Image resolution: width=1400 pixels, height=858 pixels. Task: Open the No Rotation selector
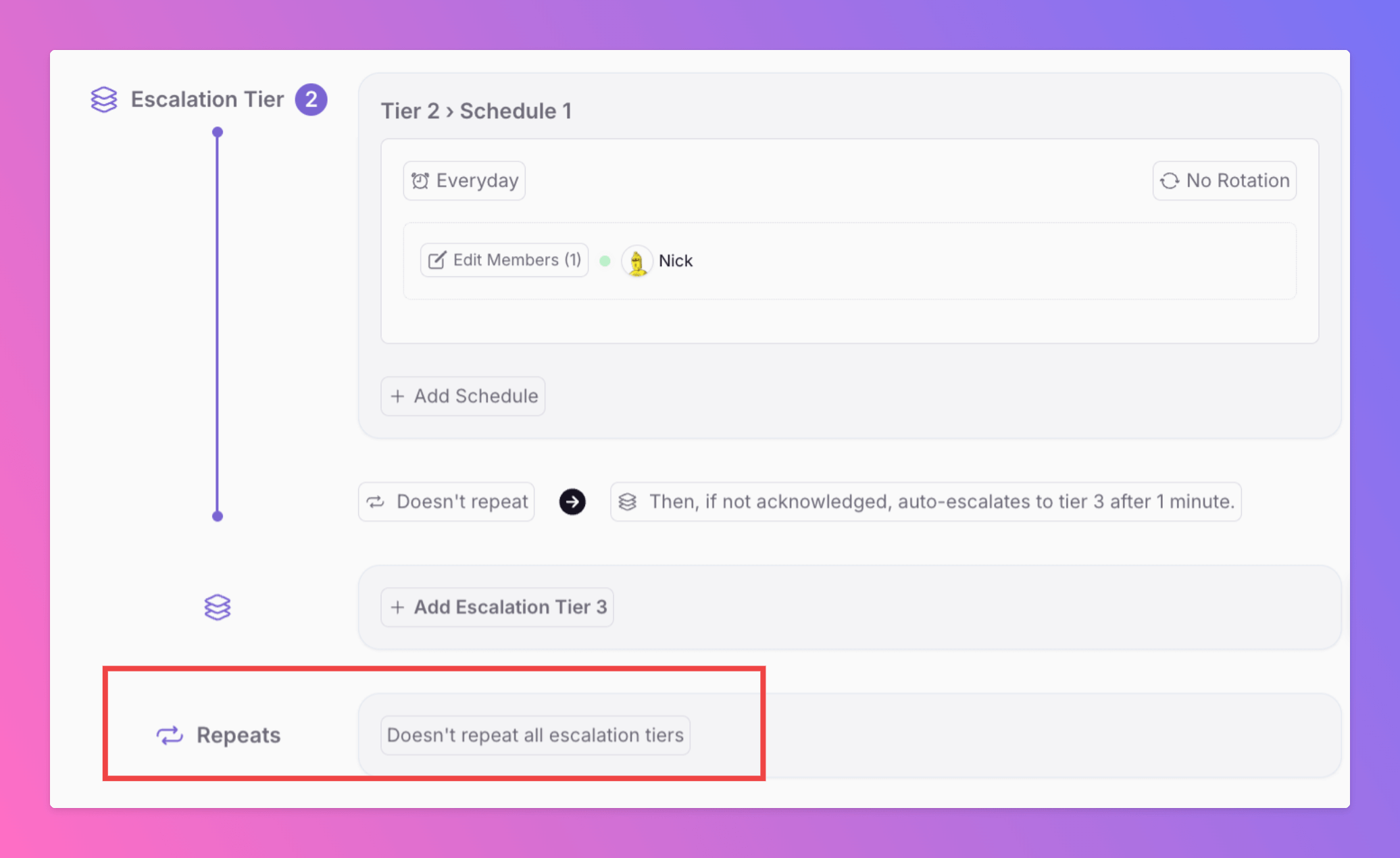point(1224,180)
